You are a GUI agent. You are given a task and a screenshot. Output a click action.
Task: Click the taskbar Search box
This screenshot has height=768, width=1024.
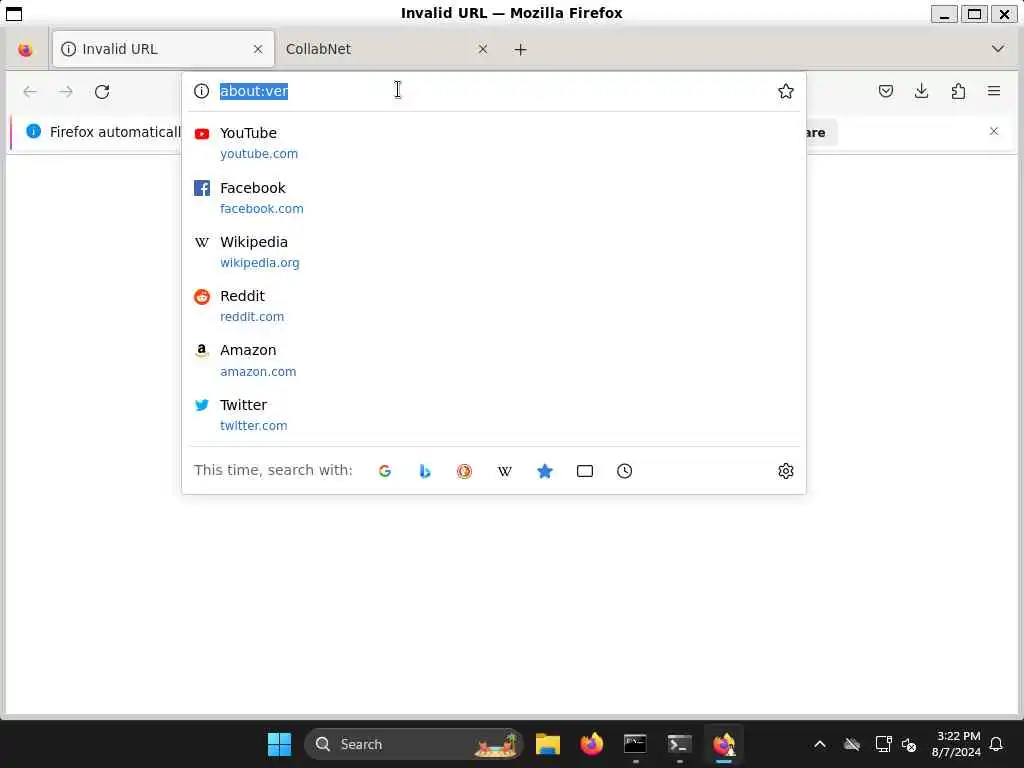[413, 744]
